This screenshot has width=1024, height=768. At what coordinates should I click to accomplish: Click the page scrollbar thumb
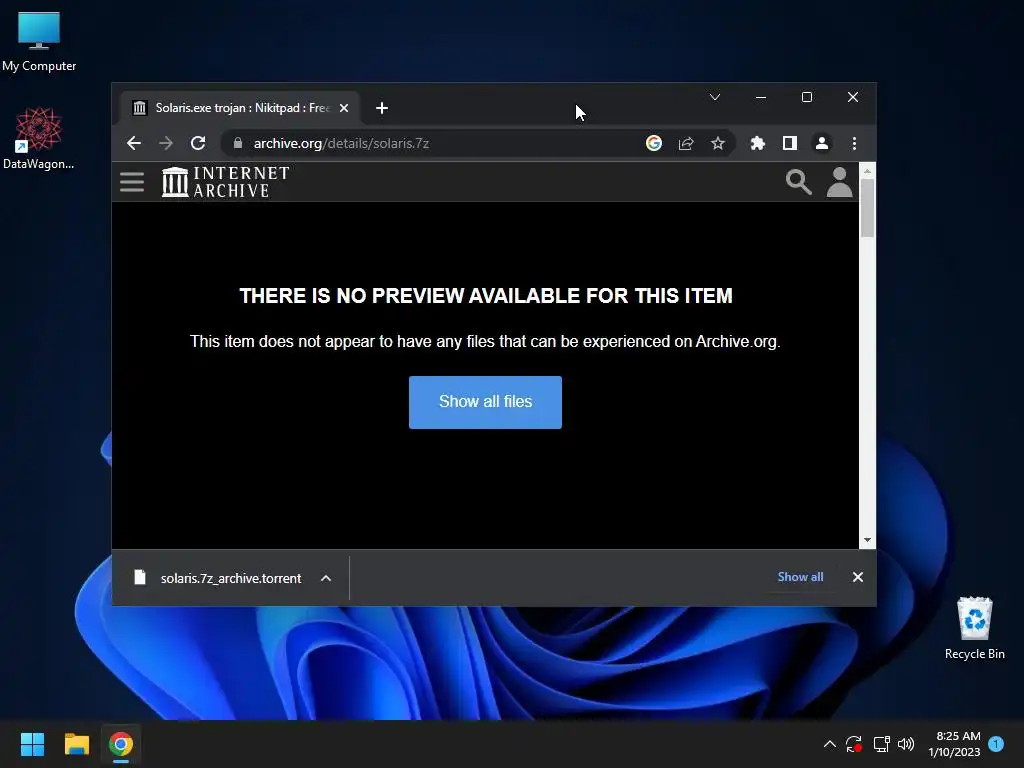867,208
